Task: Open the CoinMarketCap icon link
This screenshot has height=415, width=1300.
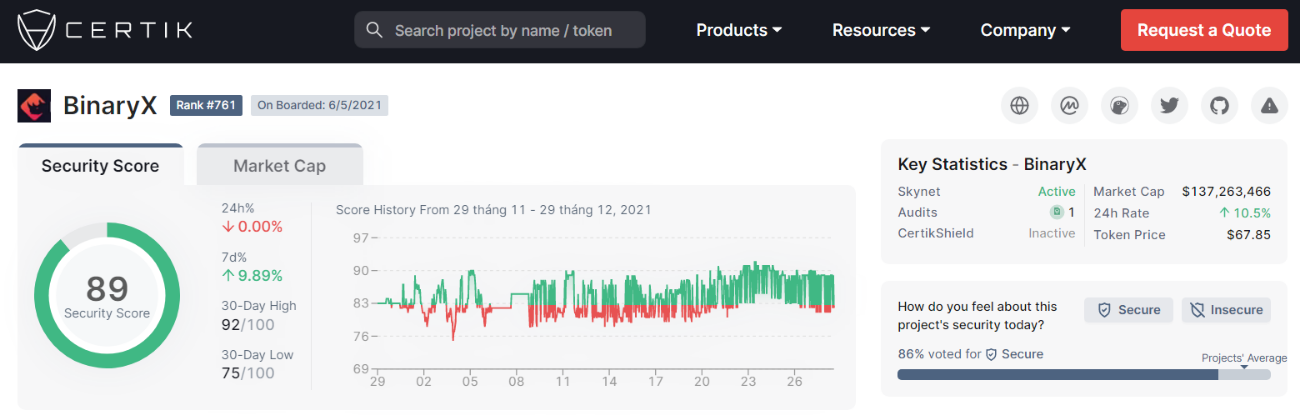Action: point(1069,105)
